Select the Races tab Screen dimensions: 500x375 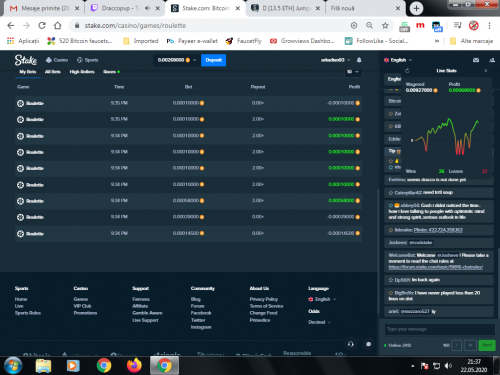pos(111,72)
